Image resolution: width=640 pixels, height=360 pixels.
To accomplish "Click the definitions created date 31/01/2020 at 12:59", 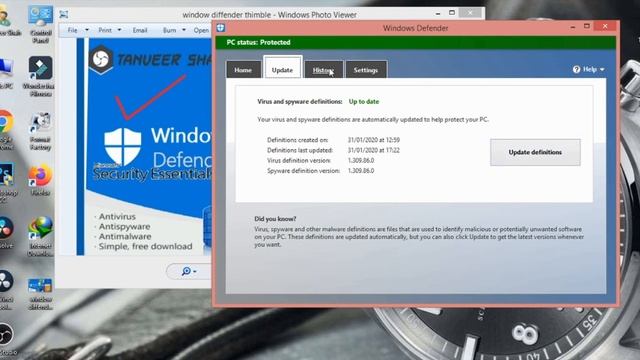I will [373, 140].
